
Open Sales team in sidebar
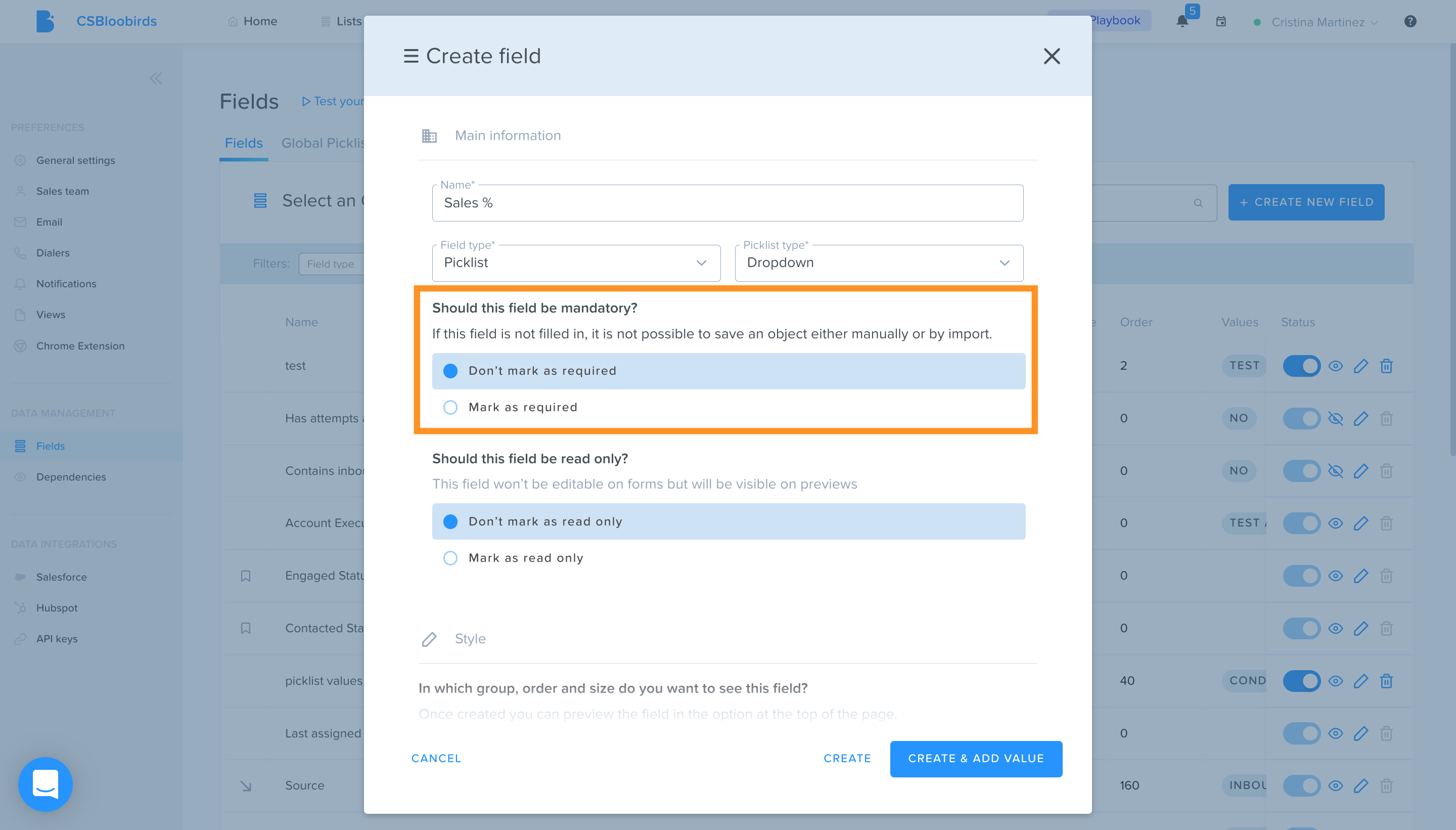[x=63, y=192]
